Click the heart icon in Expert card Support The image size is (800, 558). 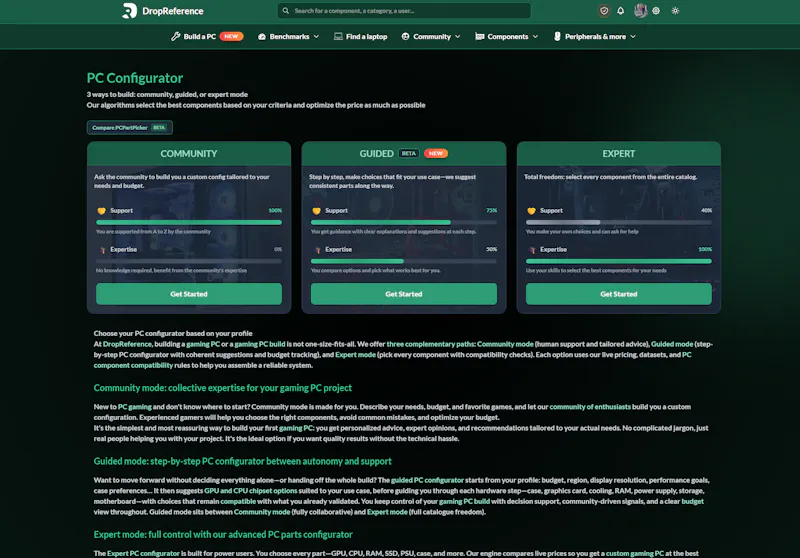[531, 211]
